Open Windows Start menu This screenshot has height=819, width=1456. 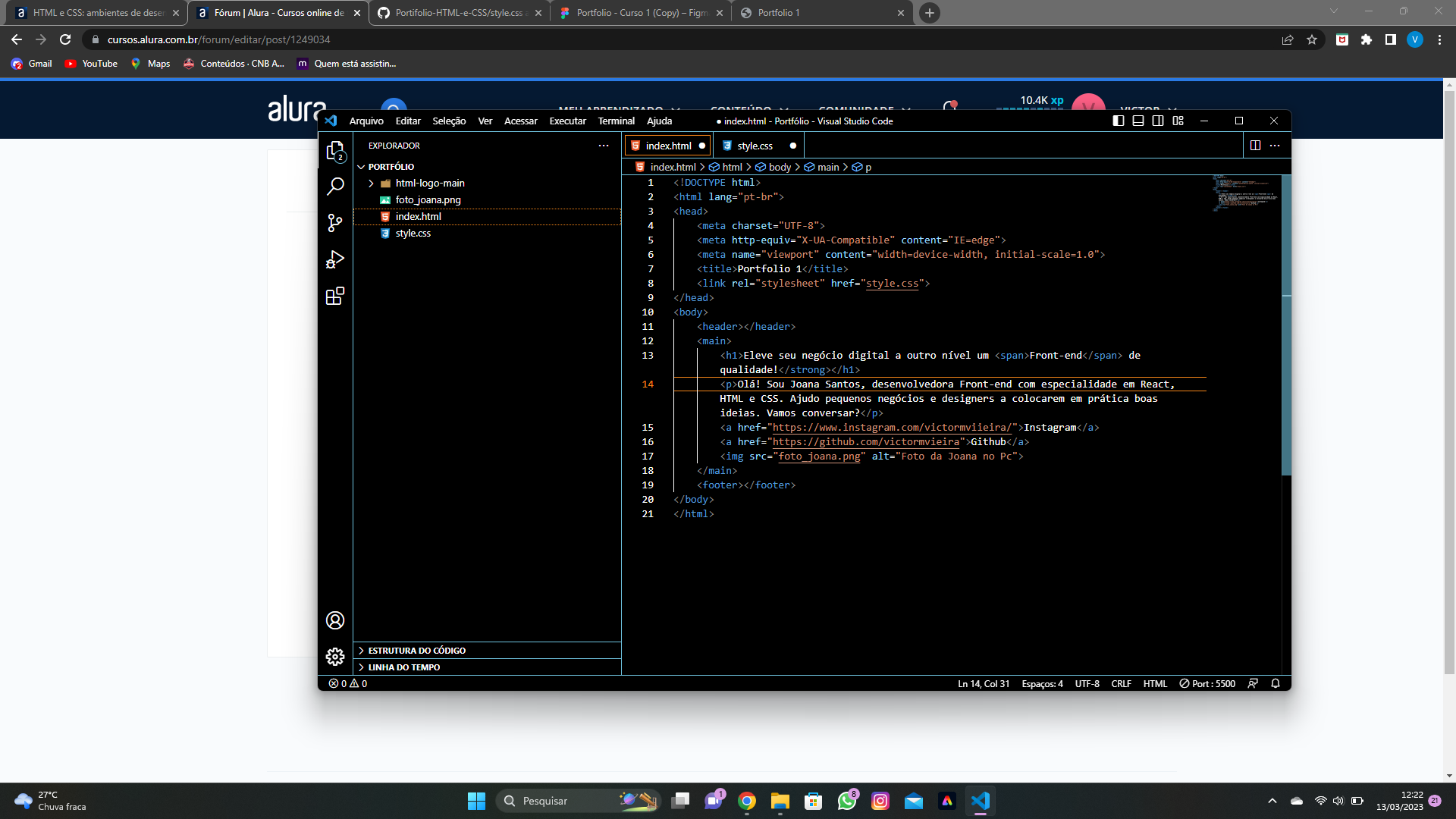[x=476, y=801]
